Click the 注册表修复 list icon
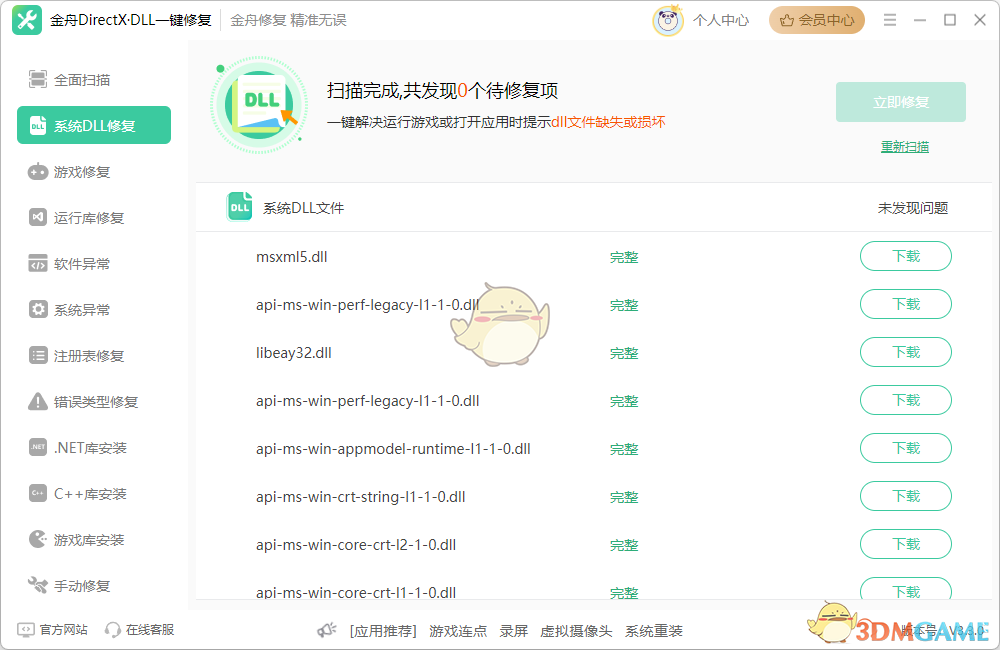The width and height of the screenshot is (1000, 650). tap(38, 355)
